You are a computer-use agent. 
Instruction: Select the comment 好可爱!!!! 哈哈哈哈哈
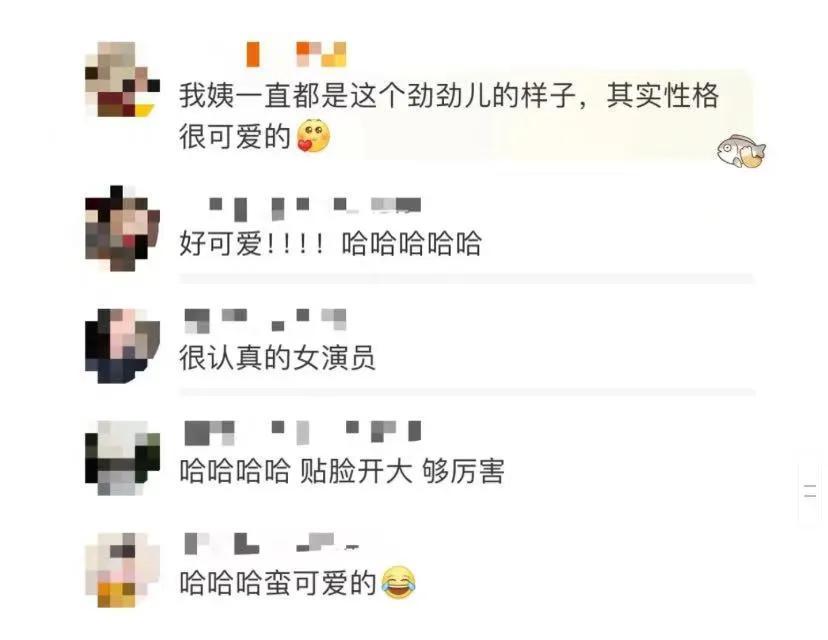(x=331, y=244)
